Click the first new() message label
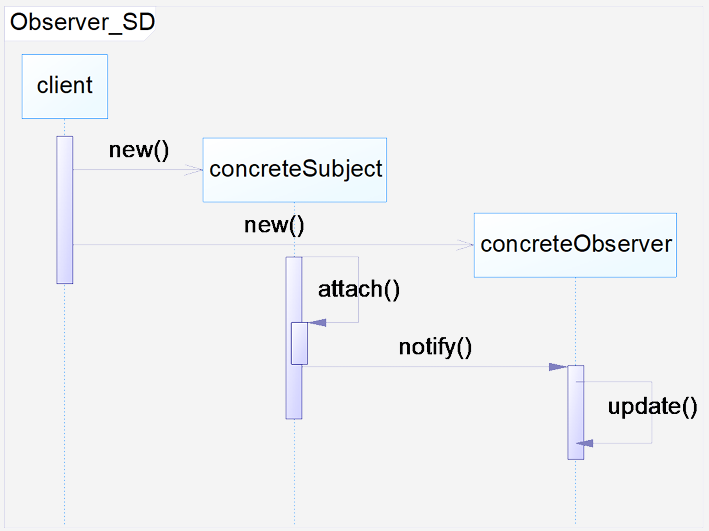Screen dimensions: 709x531 (139, 150)
